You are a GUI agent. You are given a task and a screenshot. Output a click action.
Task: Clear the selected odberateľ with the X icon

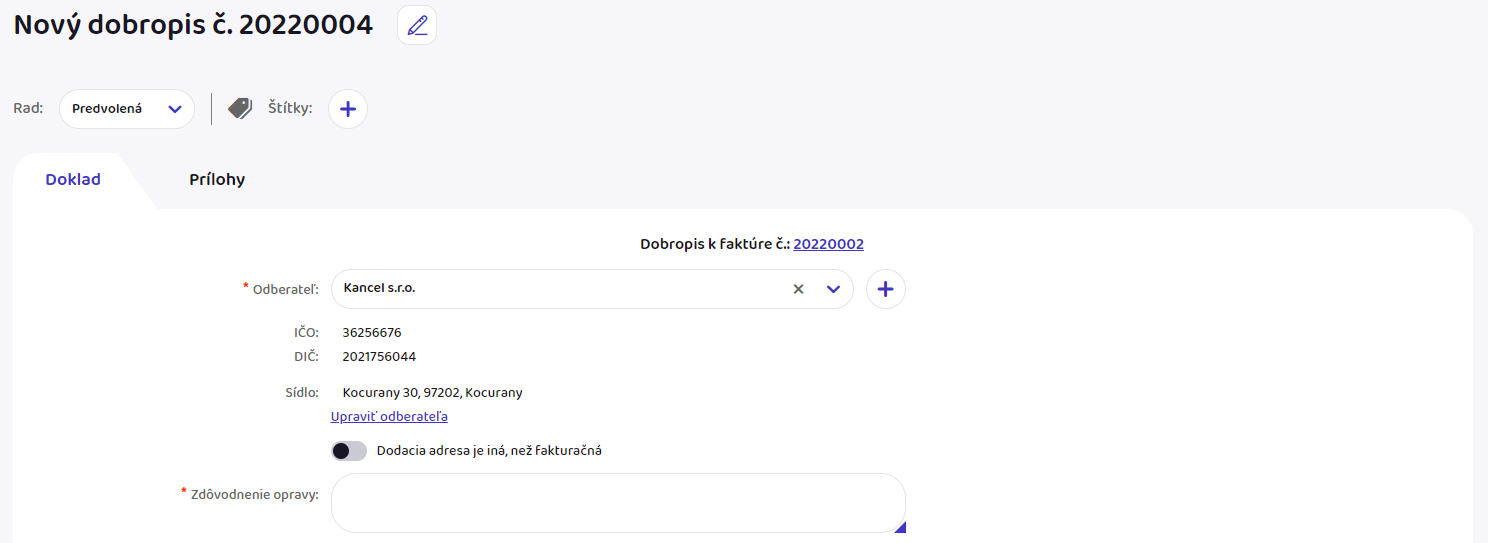tap(798, 289)
